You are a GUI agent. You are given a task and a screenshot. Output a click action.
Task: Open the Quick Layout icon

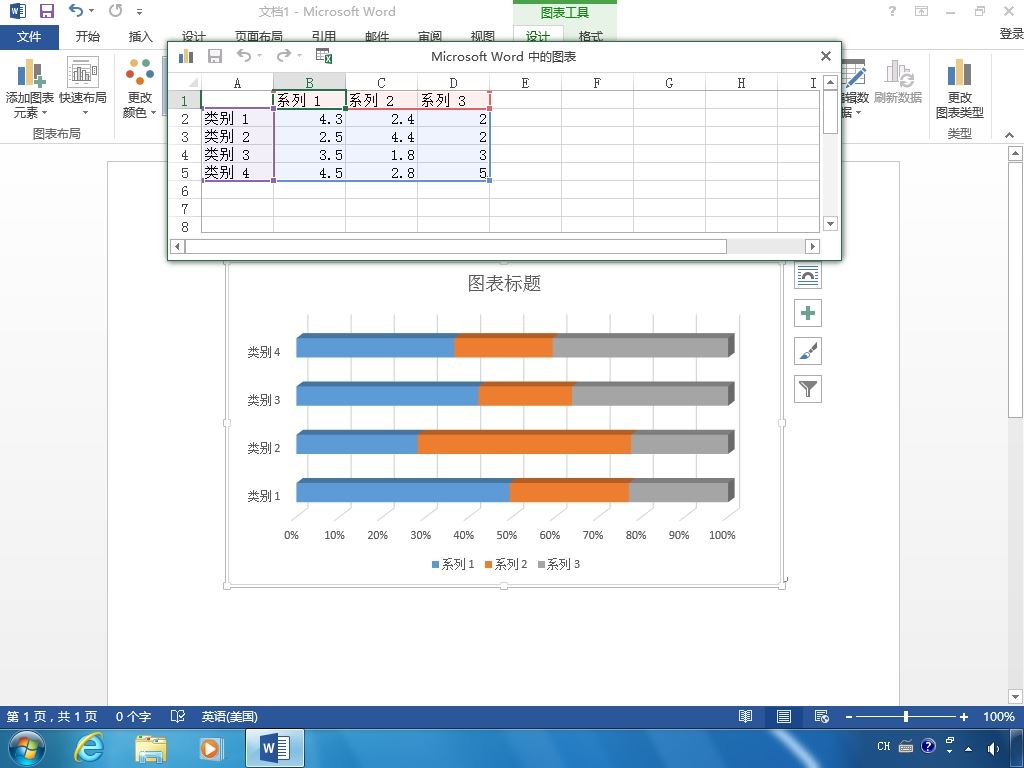tap(82, 72)
